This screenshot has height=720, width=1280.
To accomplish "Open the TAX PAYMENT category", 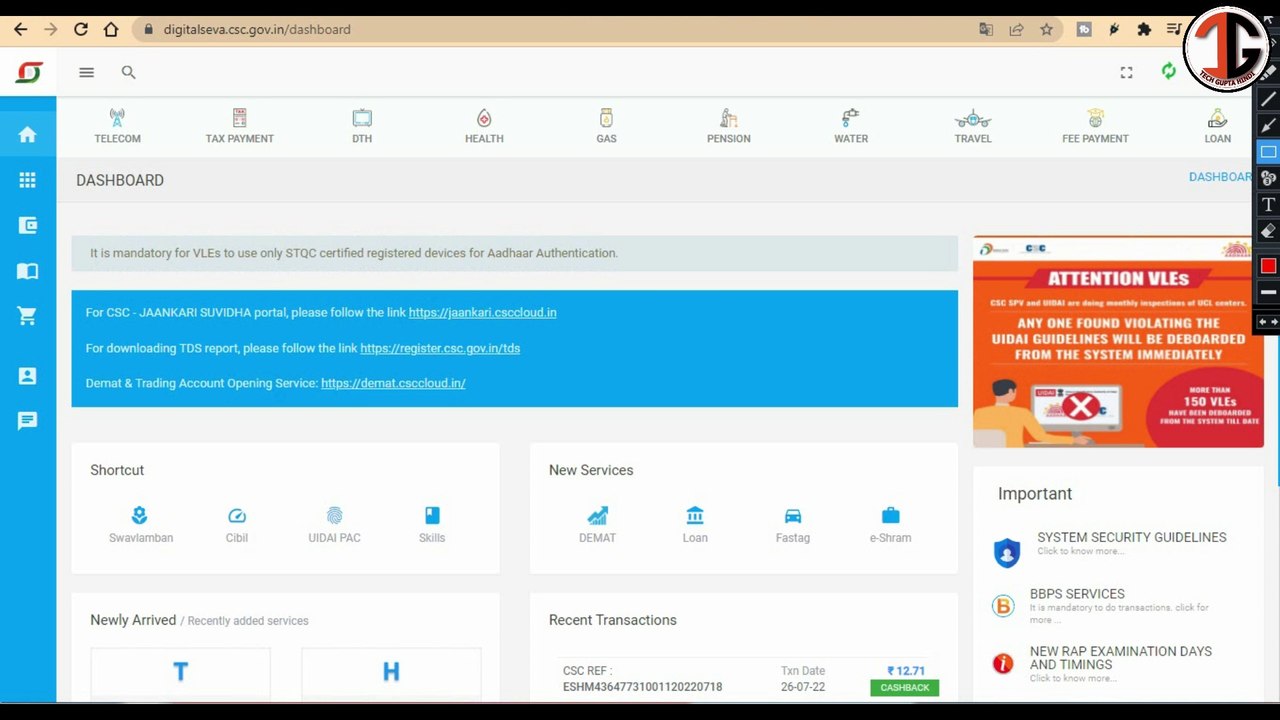I will pyautogui.click(x=239, y=126).
